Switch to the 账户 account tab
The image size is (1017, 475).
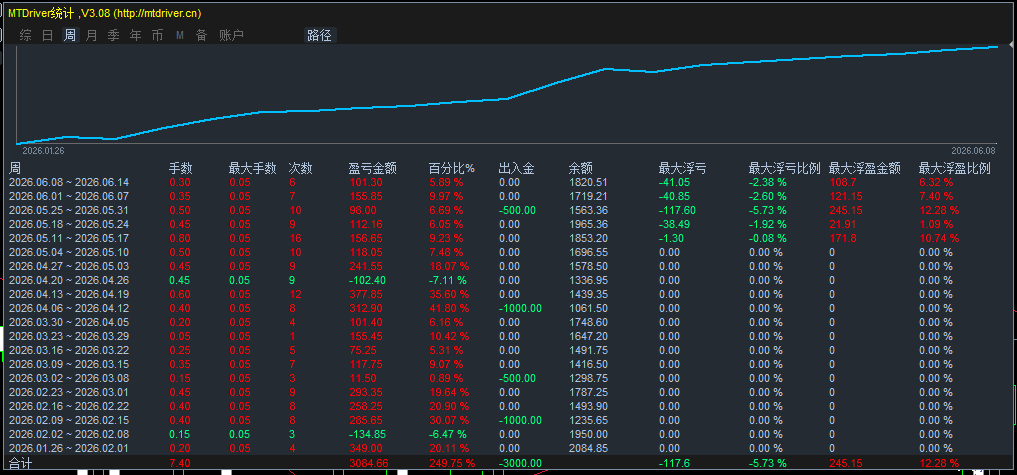click(232, 36)
